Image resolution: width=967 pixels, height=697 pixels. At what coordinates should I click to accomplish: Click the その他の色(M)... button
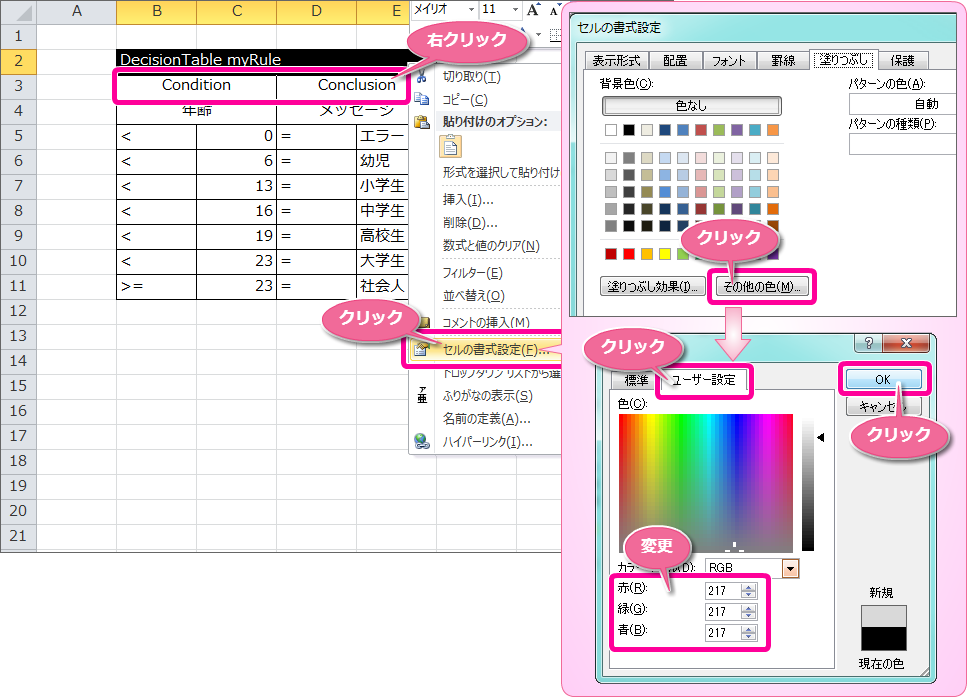pyautogui.click(x=762, y=286)
